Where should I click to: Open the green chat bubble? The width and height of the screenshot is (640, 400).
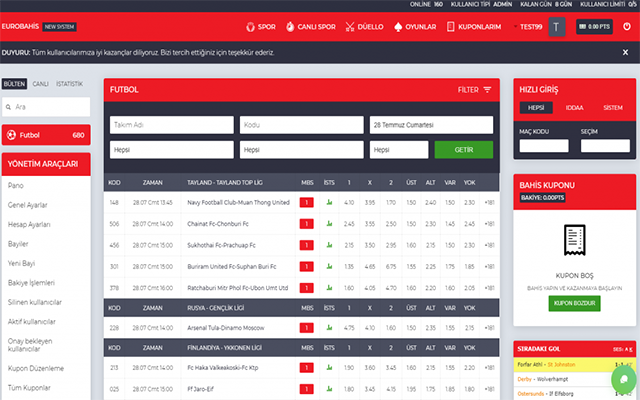click(x=623, y=381)
